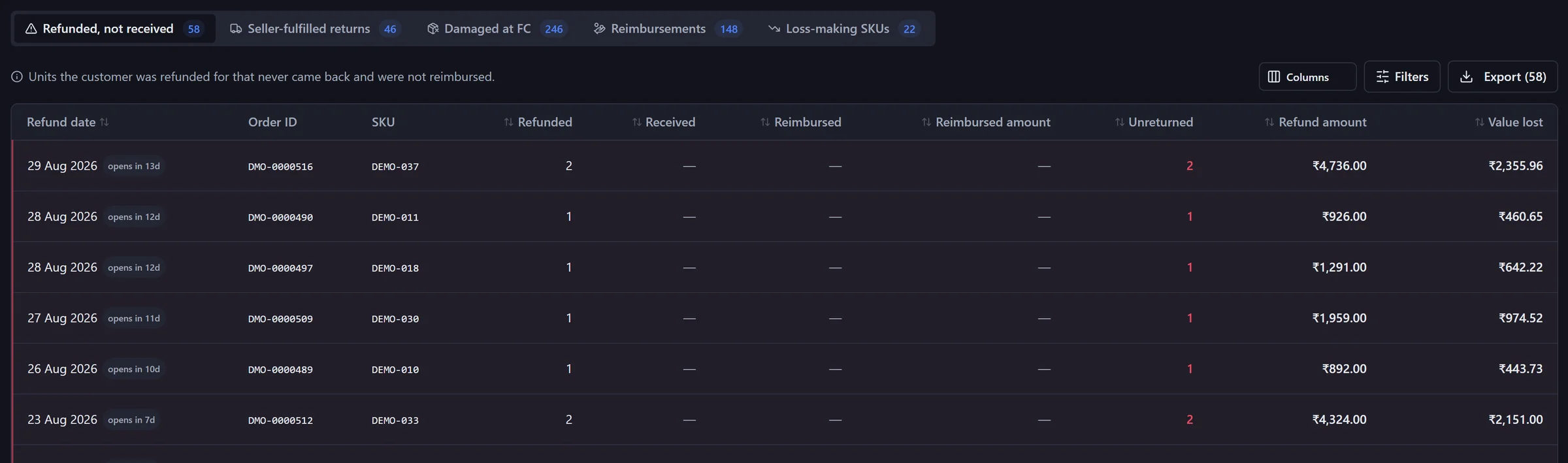Click the sliders icon on Filters button
The height and width of the screenshot is (463, 1568).
pyautogui.click(x=1382, y=77)
